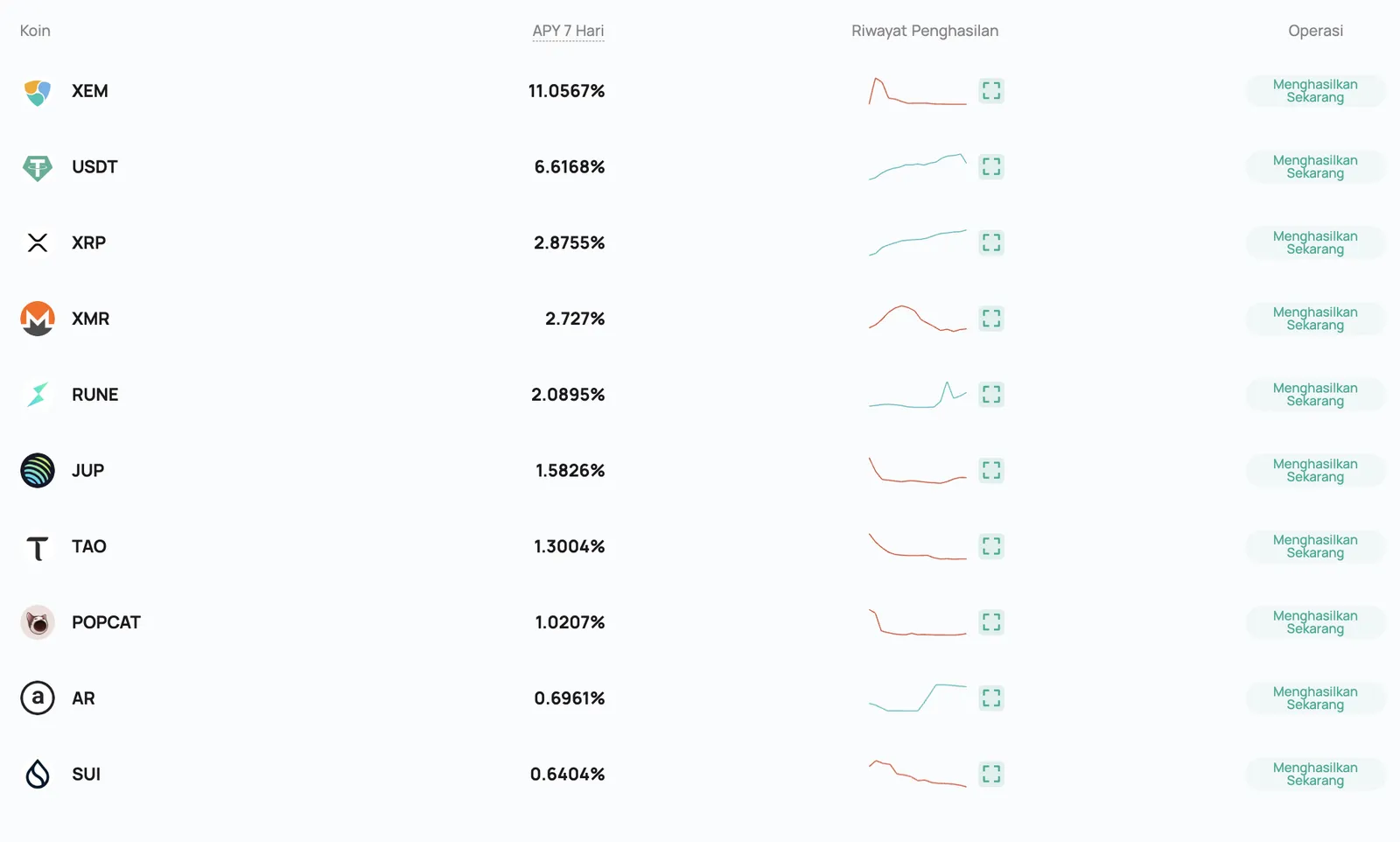Expand the SUI earnings history chart
Screen dimensions: 1400x842
(x=991, y=775)
